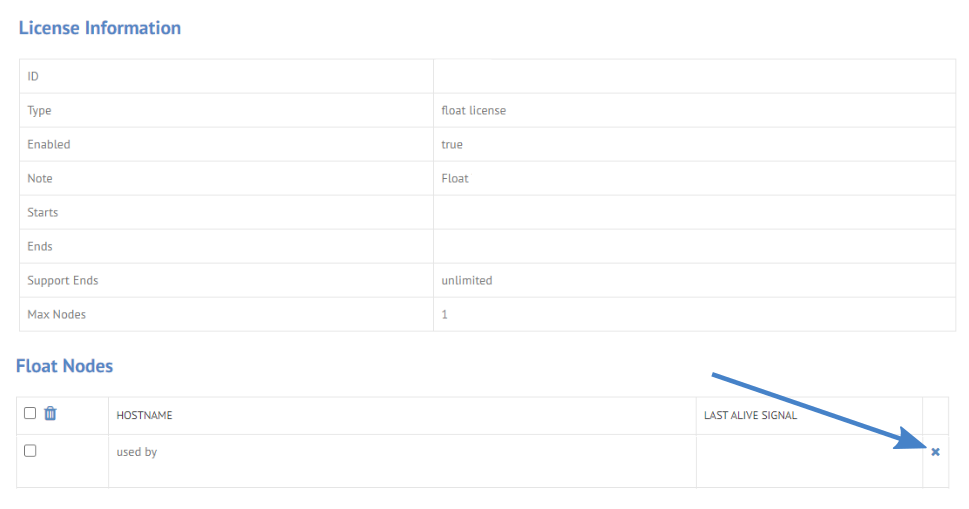
Task: Delete selected float nodes with trash icon
Action: pos(51,413)
